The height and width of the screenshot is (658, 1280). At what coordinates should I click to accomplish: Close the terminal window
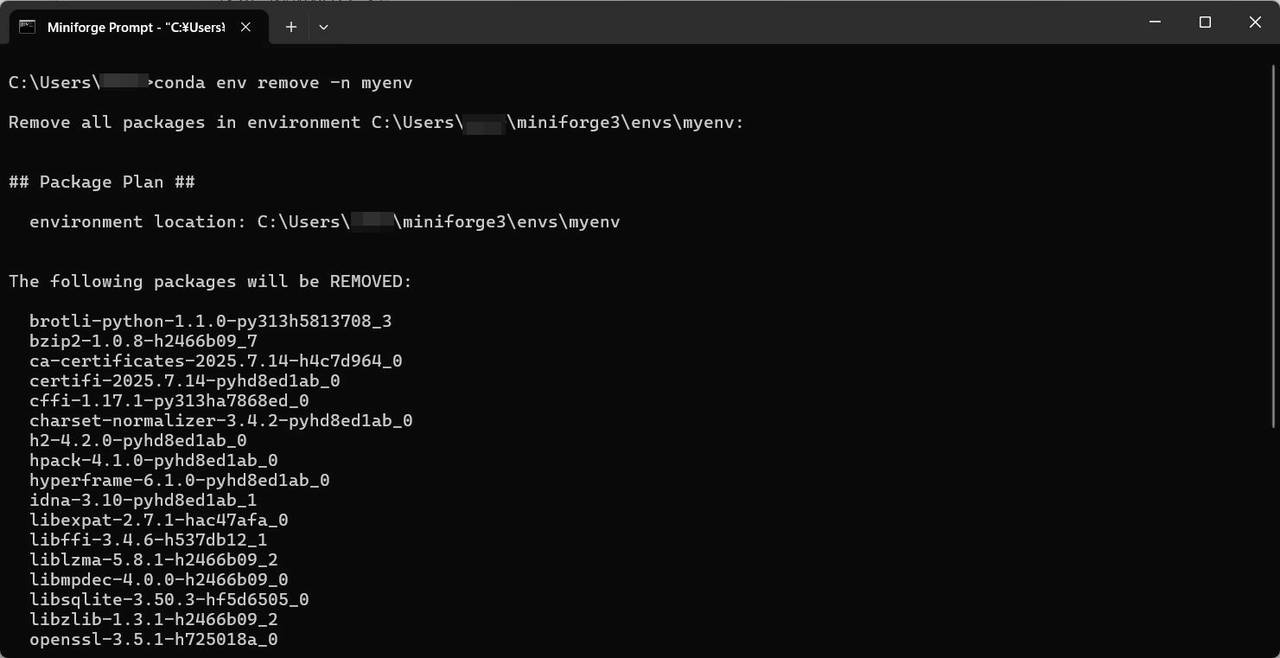tap(1255, 22)
